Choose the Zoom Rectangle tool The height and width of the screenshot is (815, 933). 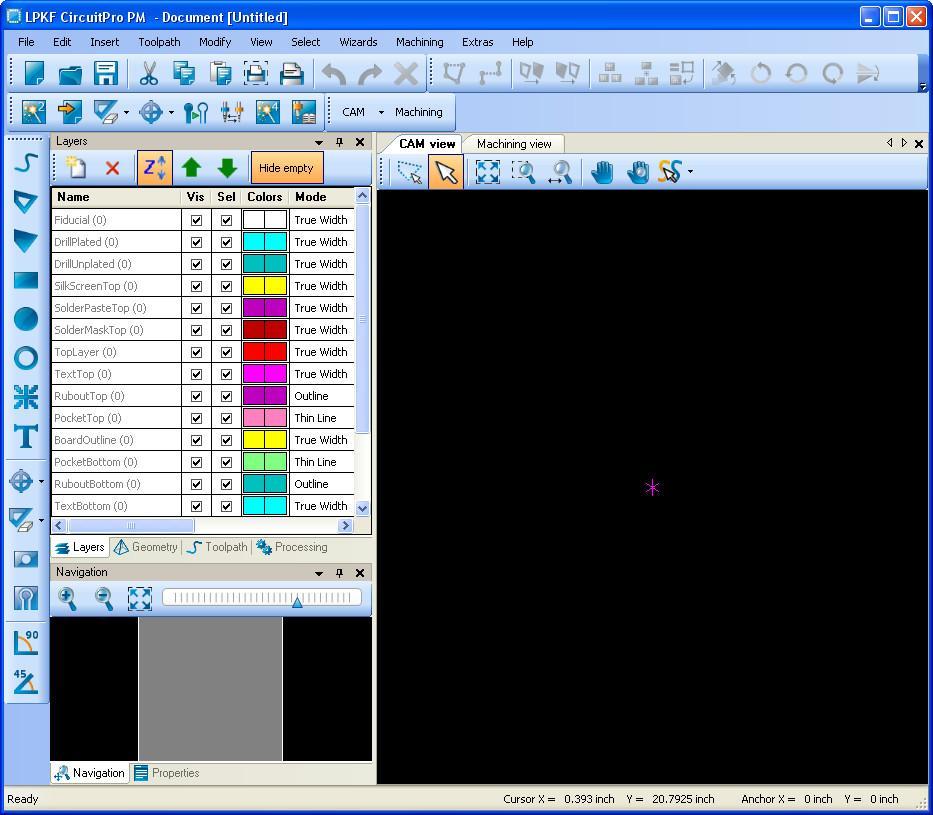pyautogui.click(x=524, y=171)
